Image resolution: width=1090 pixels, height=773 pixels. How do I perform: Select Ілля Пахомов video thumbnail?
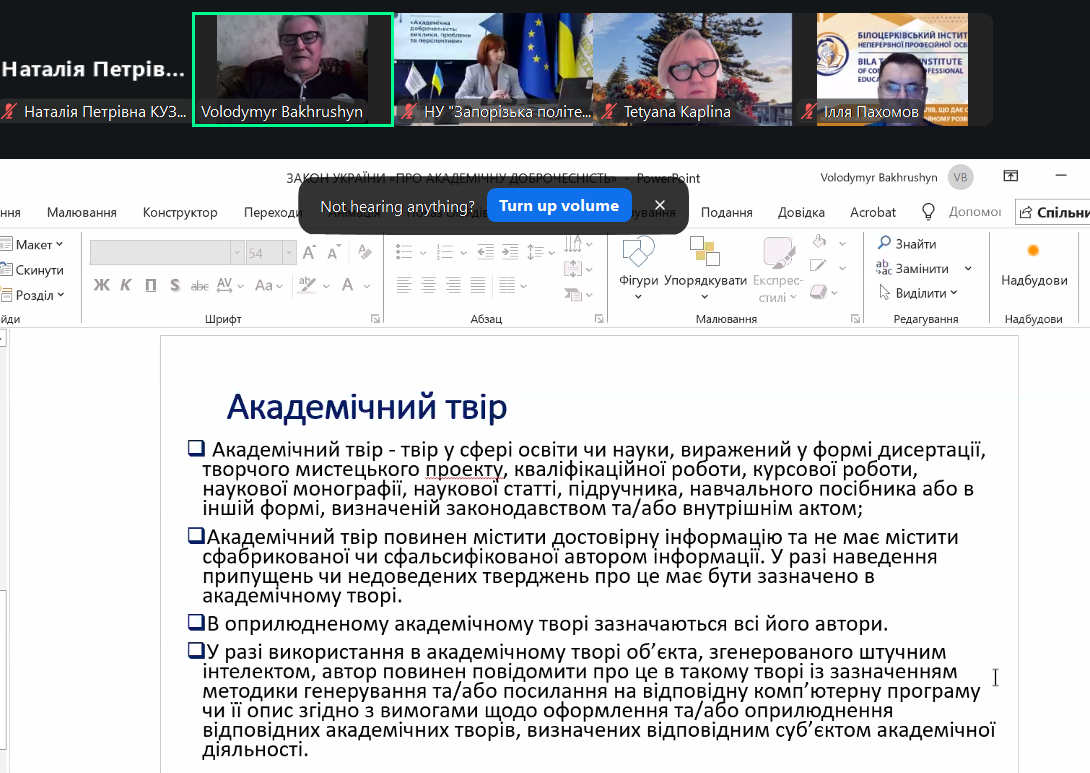pos(893,70)
